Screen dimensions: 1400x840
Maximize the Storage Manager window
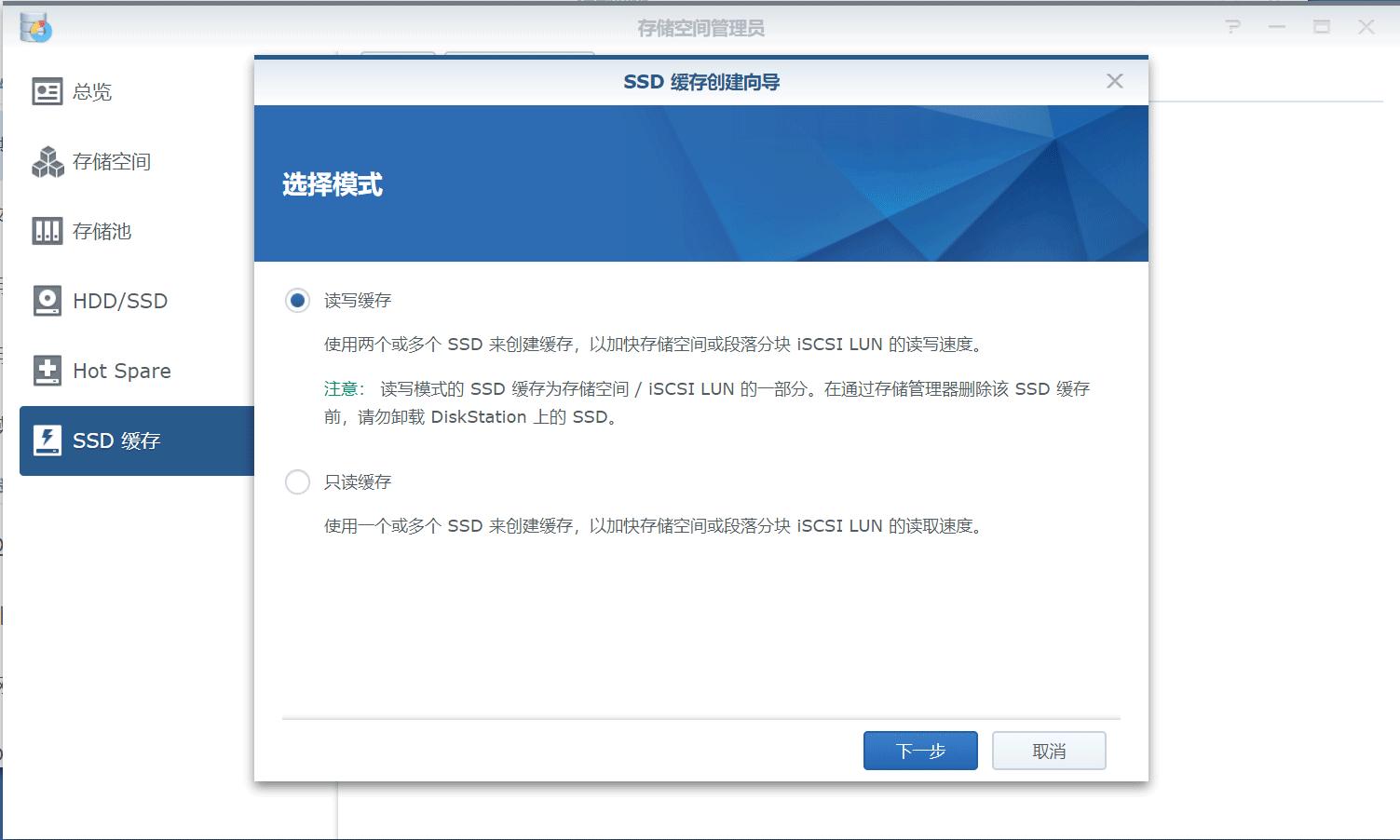click(x=1320, y=28)
